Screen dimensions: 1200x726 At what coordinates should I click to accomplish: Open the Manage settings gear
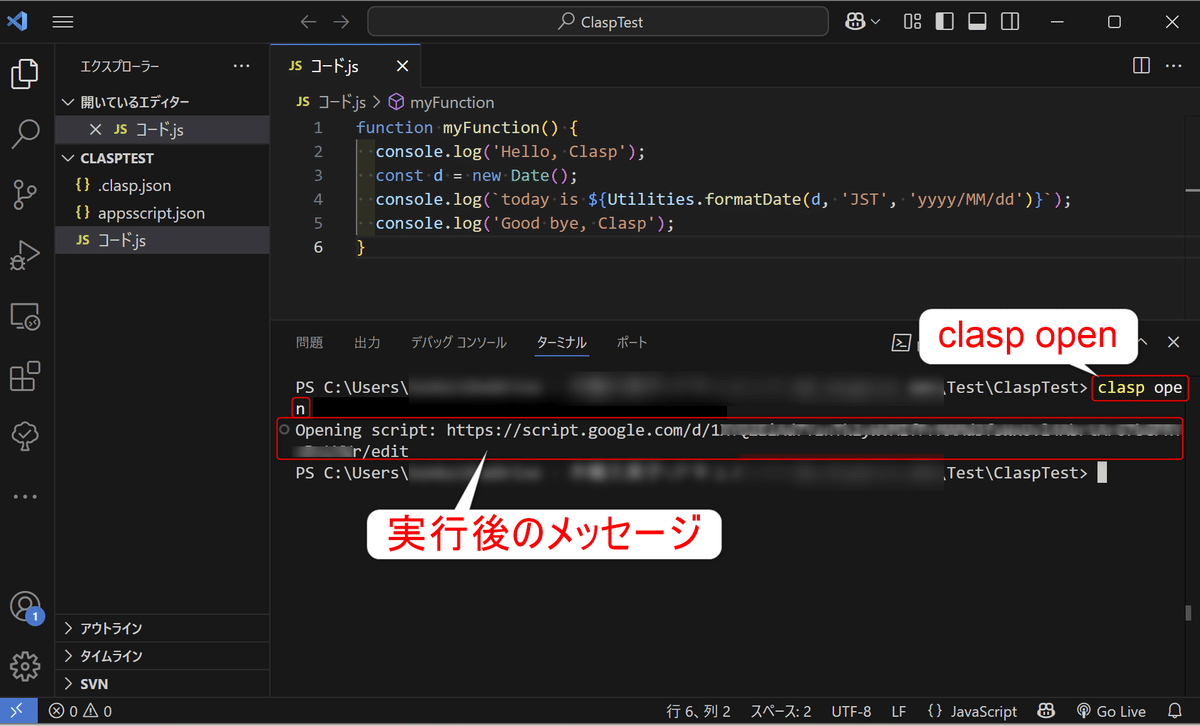25,666
